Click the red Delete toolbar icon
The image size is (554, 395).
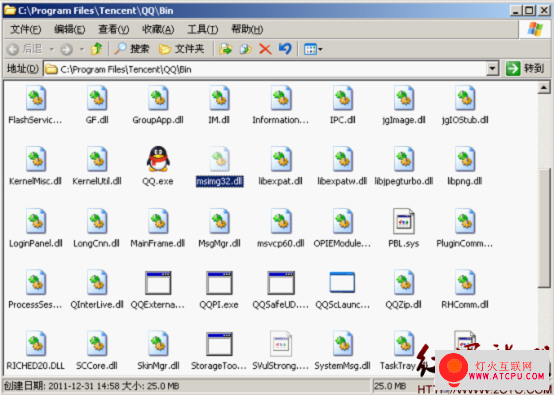pos(265,49)
